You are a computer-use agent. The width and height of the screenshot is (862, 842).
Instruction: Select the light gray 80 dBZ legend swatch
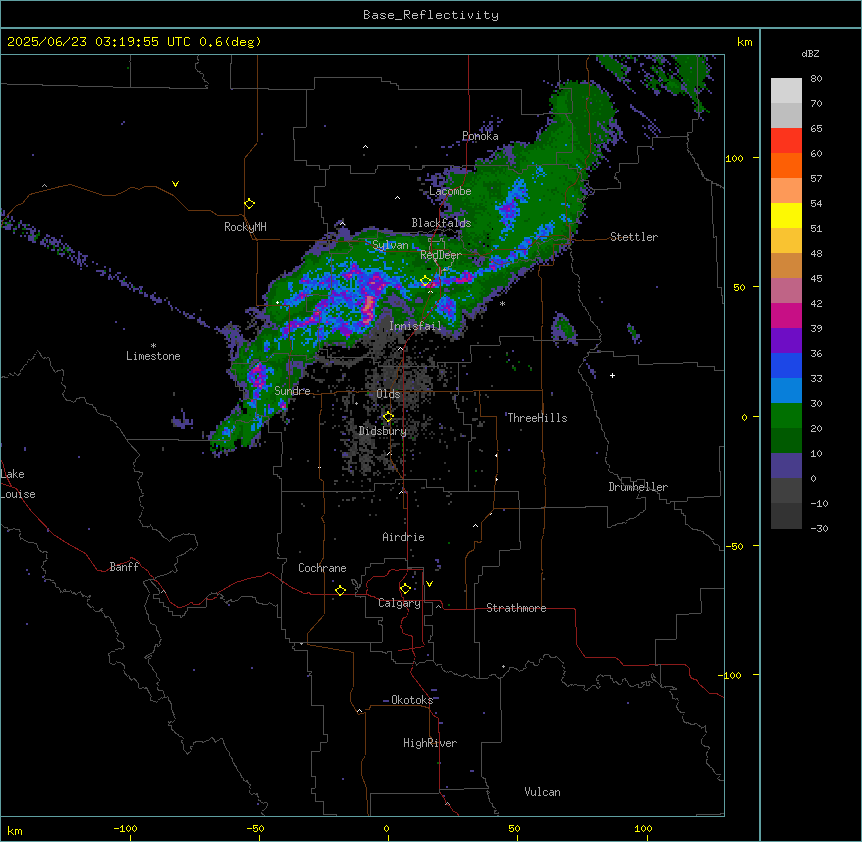point(786,91)
